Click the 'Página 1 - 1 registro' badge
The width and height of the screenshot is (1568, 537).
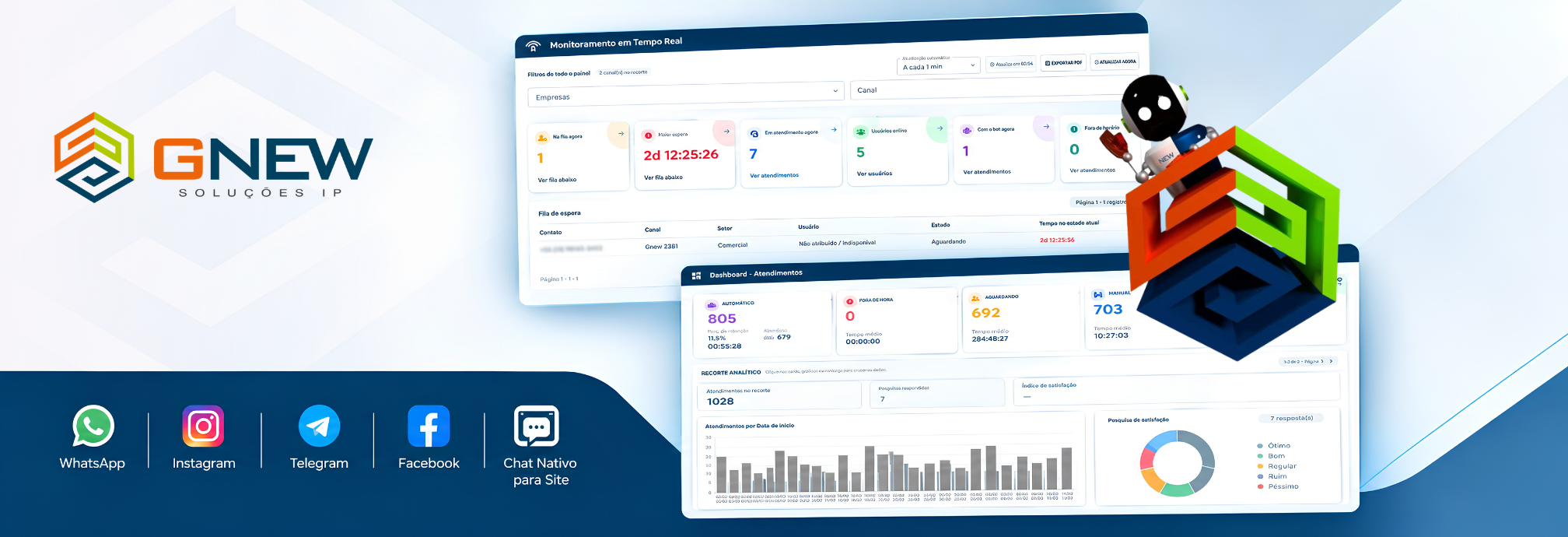click(x=1100, y=202)
